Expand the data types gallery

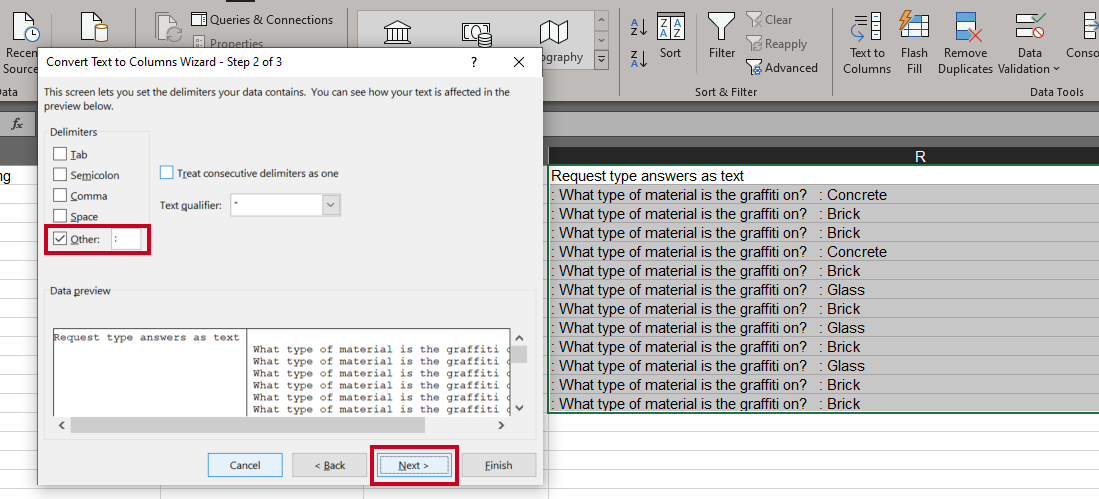(601, 61)
